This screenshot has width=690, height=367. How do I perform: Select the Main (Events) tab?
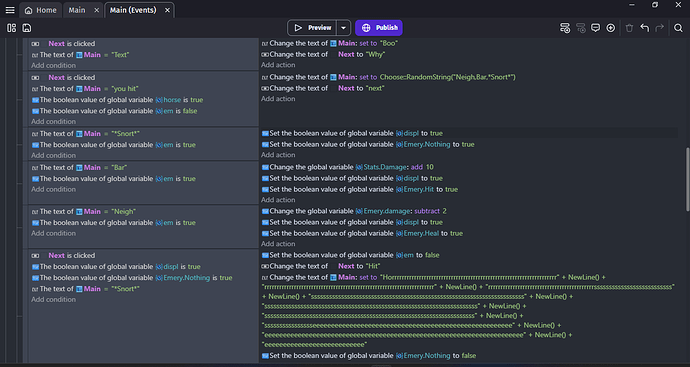[x=133, y=10]
